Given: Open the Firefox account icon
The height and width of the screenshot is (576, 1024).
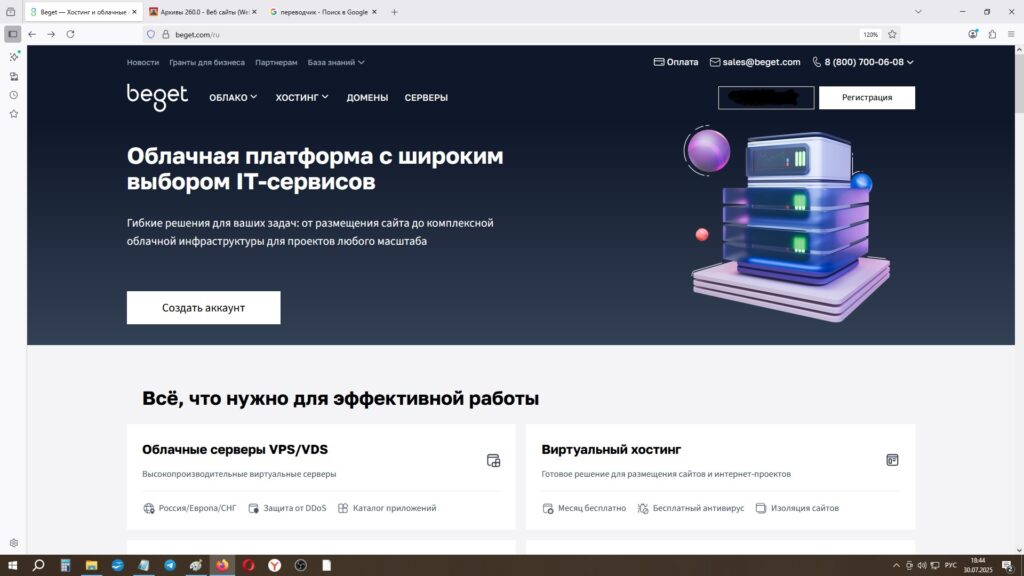Looking at the screenshot, I should click(973, 34).
